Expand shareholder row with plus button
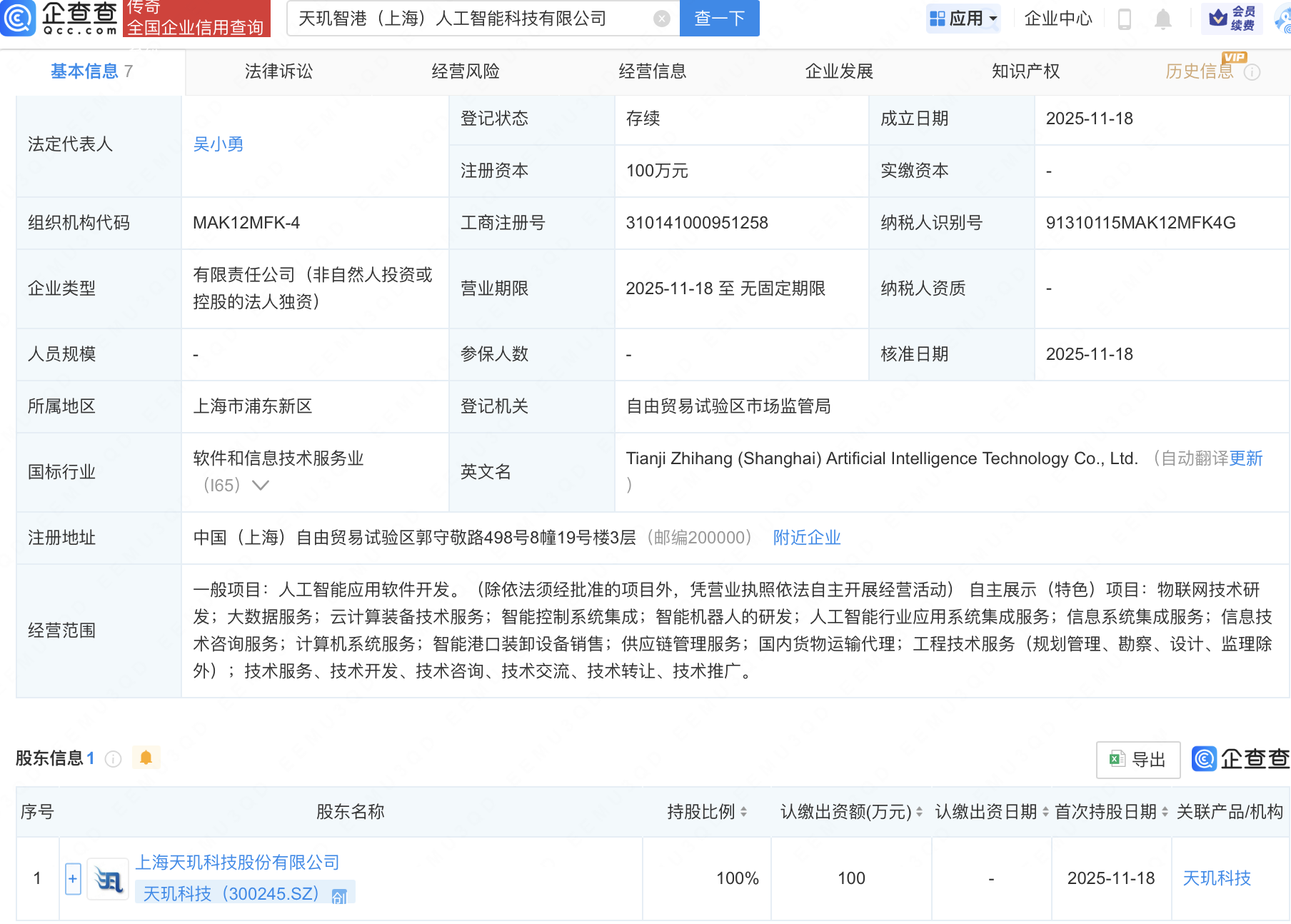This screenshot has height=924, width=1291. (x=73, y=879)
